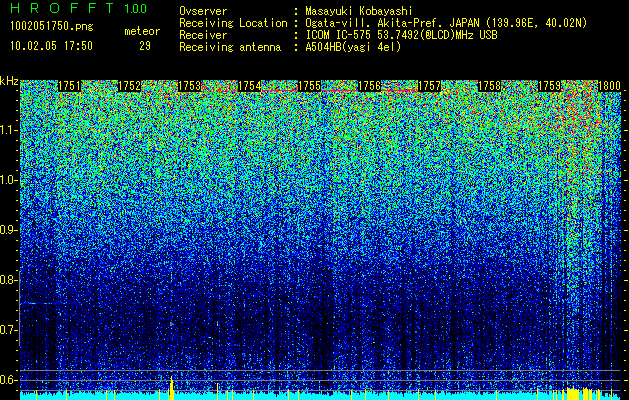Click the 0.7 kHz axis label
This screenshot has height=400, width=629.
point(8,330)
